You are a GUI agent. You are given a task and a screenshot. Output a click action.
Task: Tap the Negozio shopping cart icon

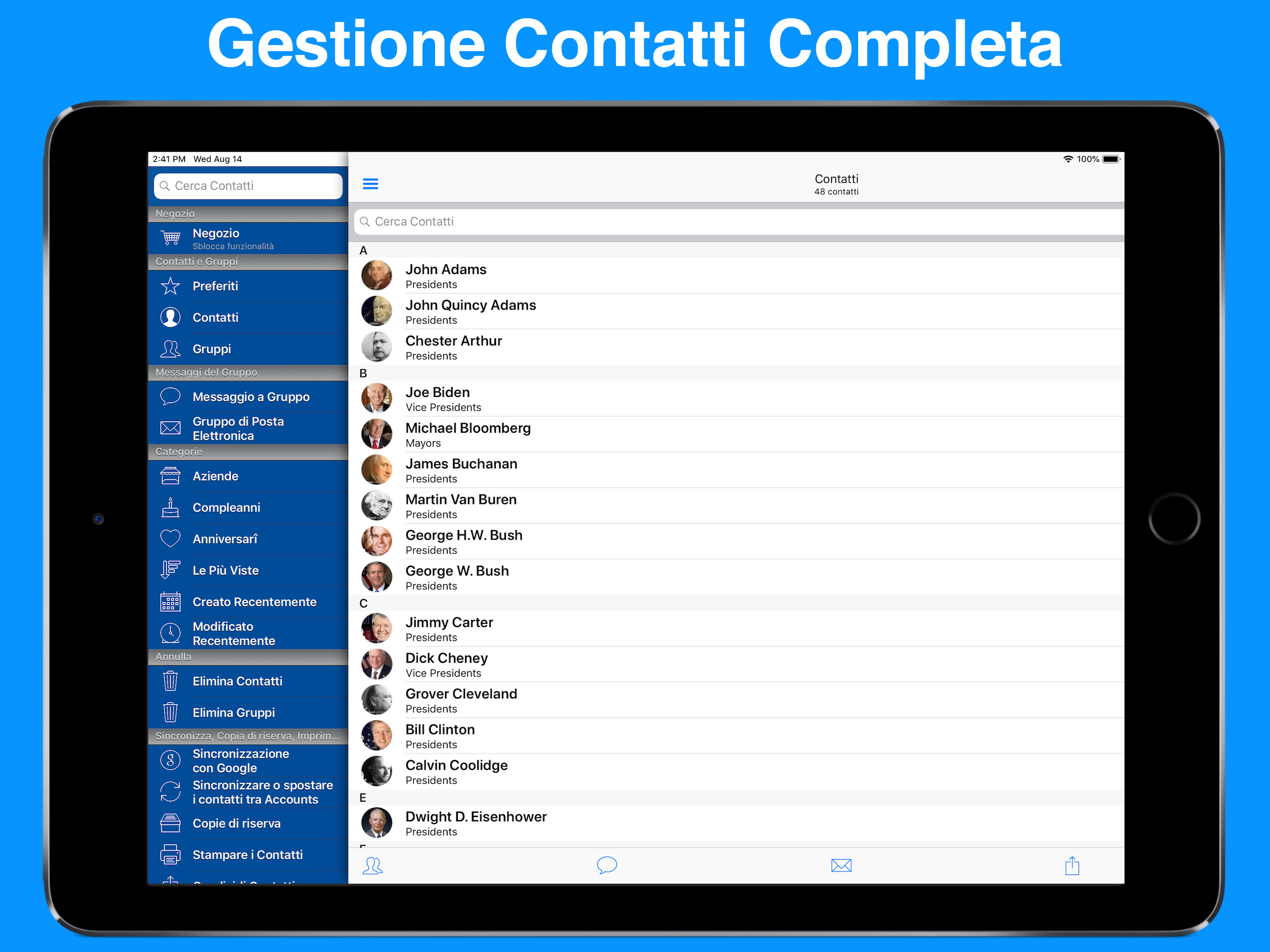pyautogui.click(x=171, y=238)
